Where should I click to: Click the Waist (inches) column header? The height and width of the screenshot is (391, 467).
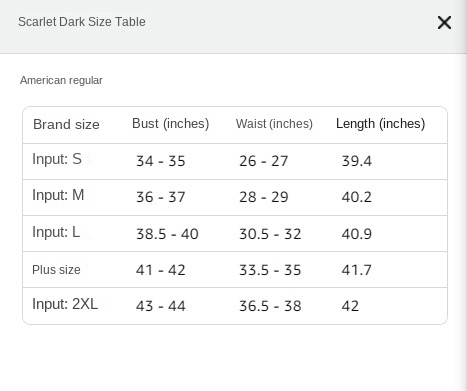tap(274, 124)
